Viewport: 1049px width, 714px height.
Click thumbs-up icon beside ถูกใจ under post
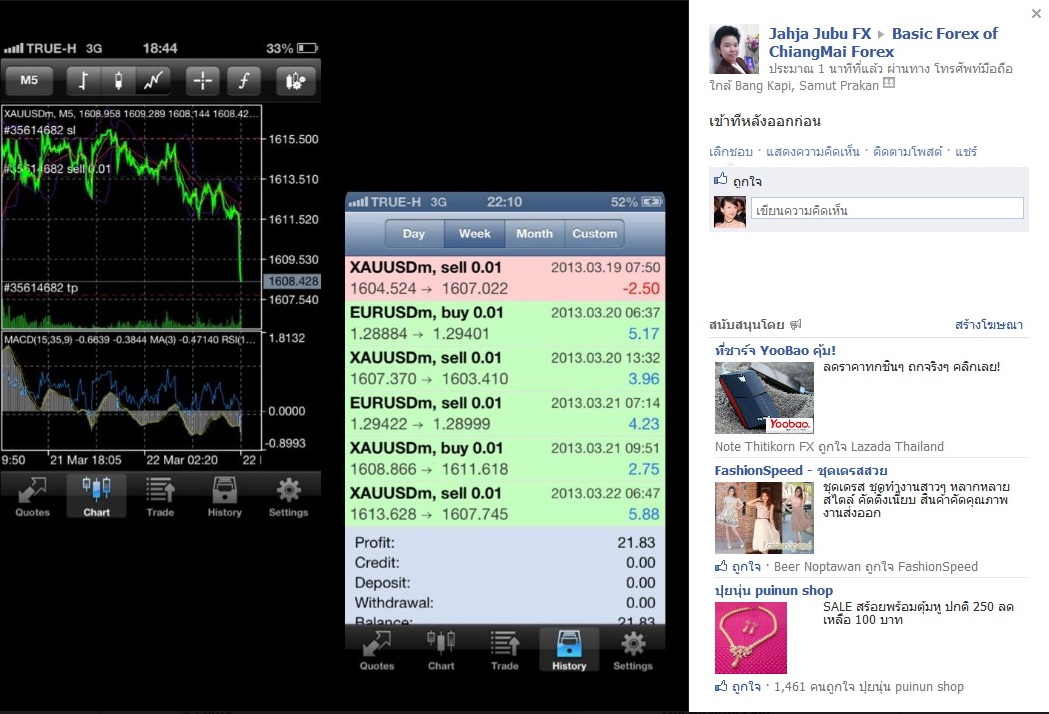click(x=721, y=179)
